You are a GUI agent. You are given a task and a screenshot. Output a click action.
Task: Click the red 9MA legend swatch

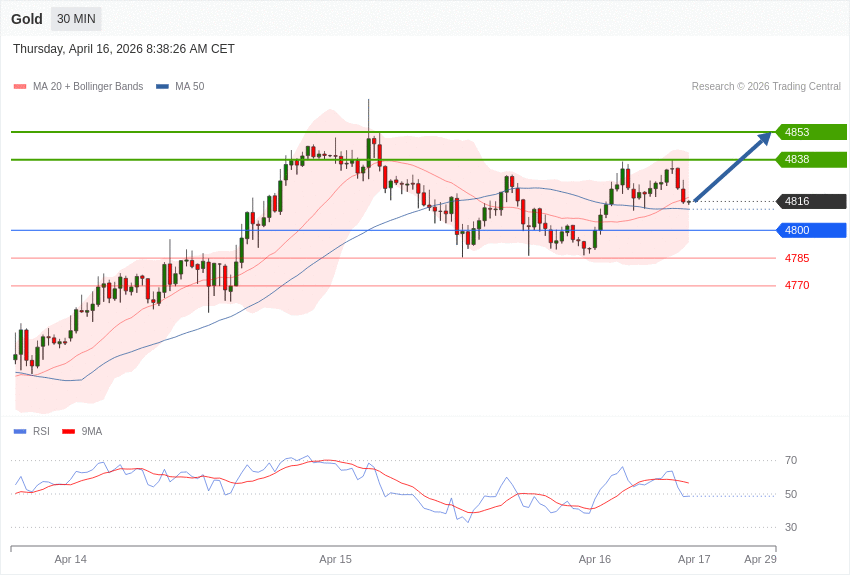pos(68,432)
